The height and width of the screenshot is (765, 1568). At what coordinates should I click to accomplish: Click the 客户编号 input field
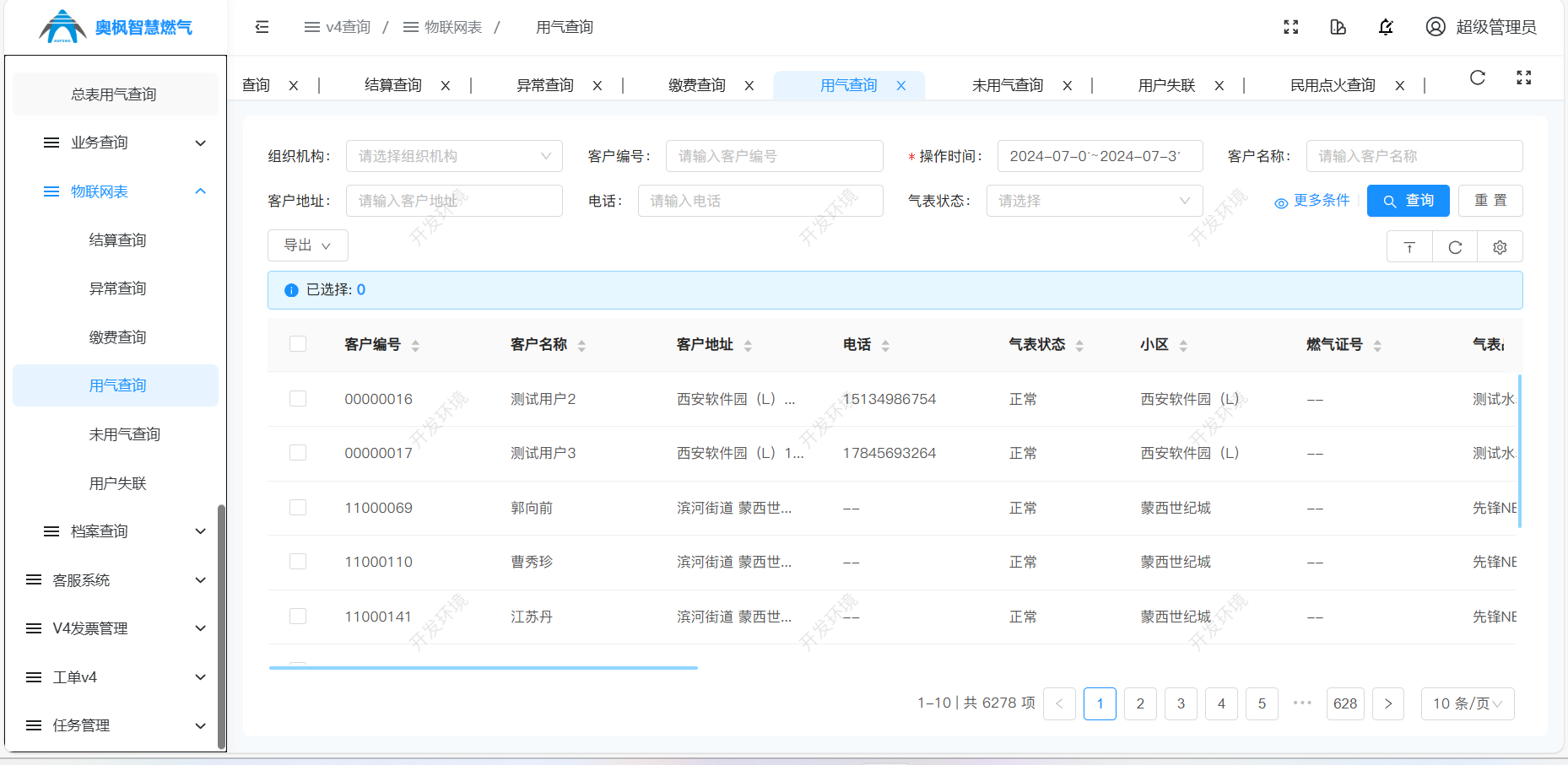(774, 156)
